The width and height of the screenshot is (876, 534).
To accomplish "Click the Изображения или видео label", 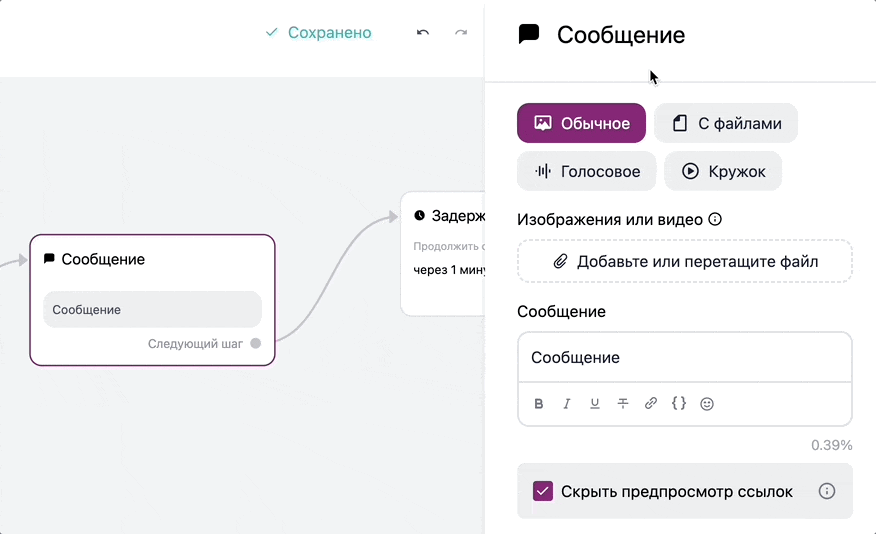I will [610, 220].
